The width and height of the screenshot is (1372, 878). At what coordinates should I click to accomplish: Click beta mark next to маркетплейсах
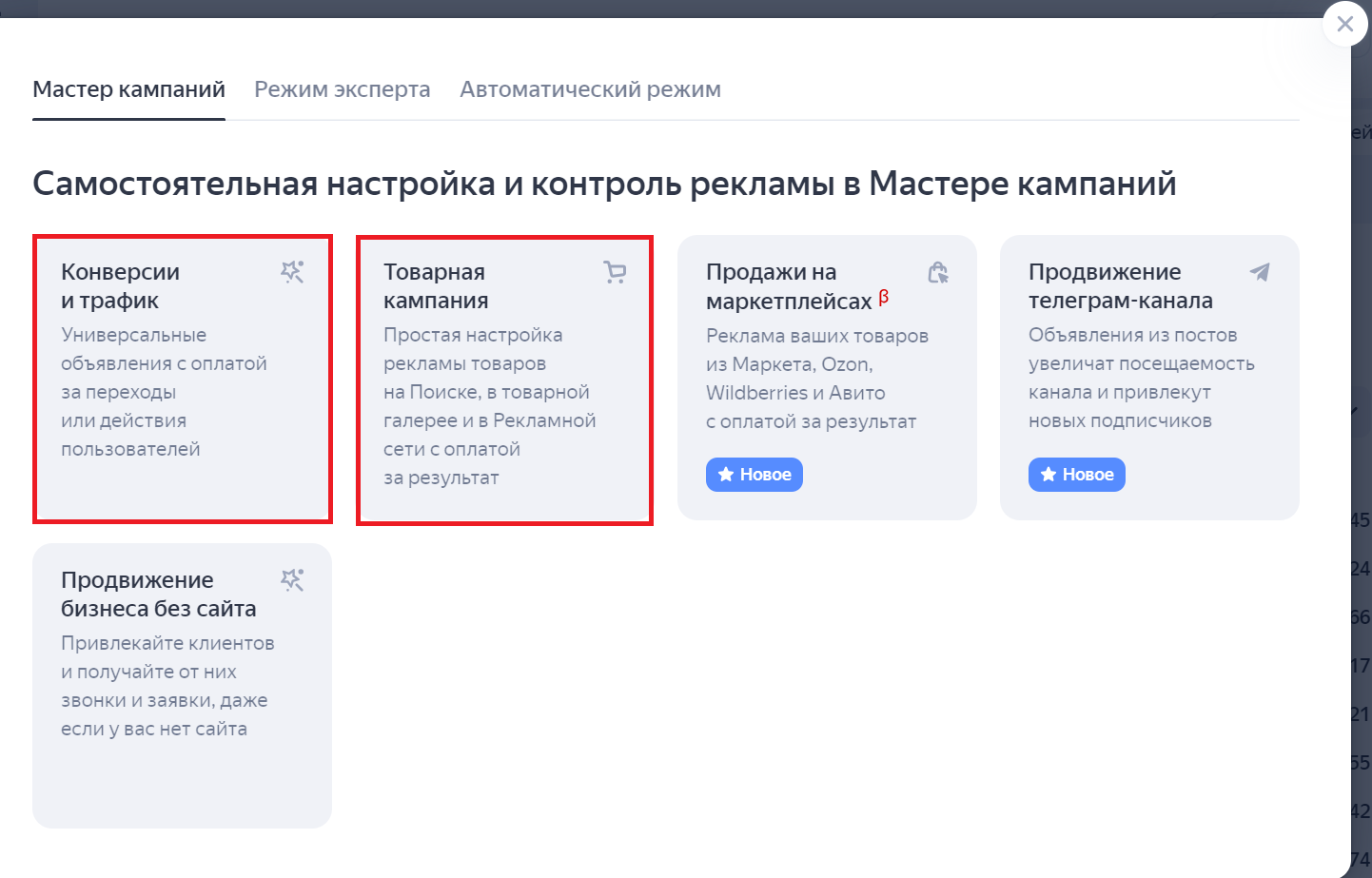[x=884, y=297]
